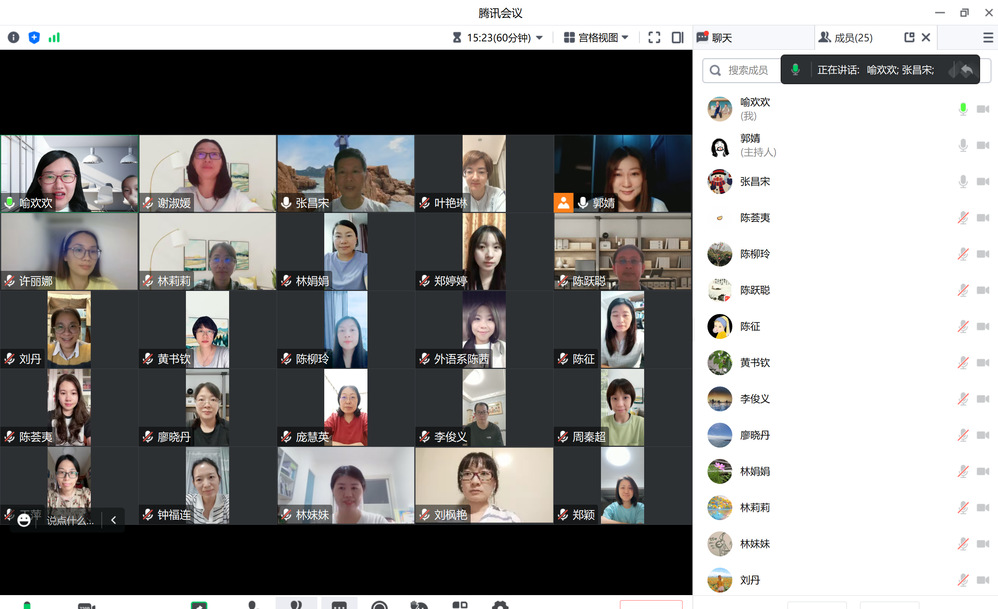Image resolution: width=998 pixels, height=609 pixels.
Task: Select 许丽娜's video tile
Action: [69, 251]
